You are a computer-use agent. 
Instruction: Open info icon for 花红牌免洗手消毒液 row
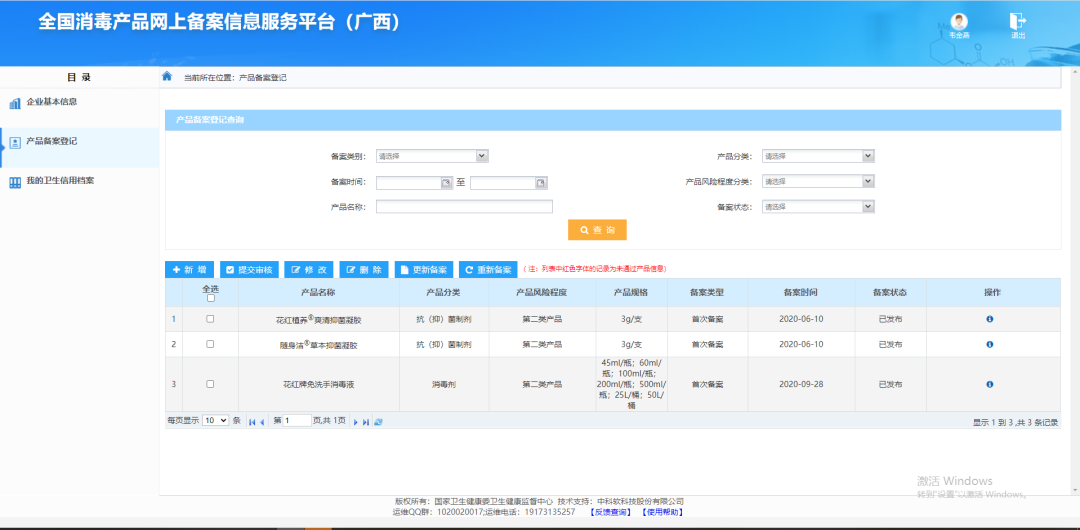point(990,384)
